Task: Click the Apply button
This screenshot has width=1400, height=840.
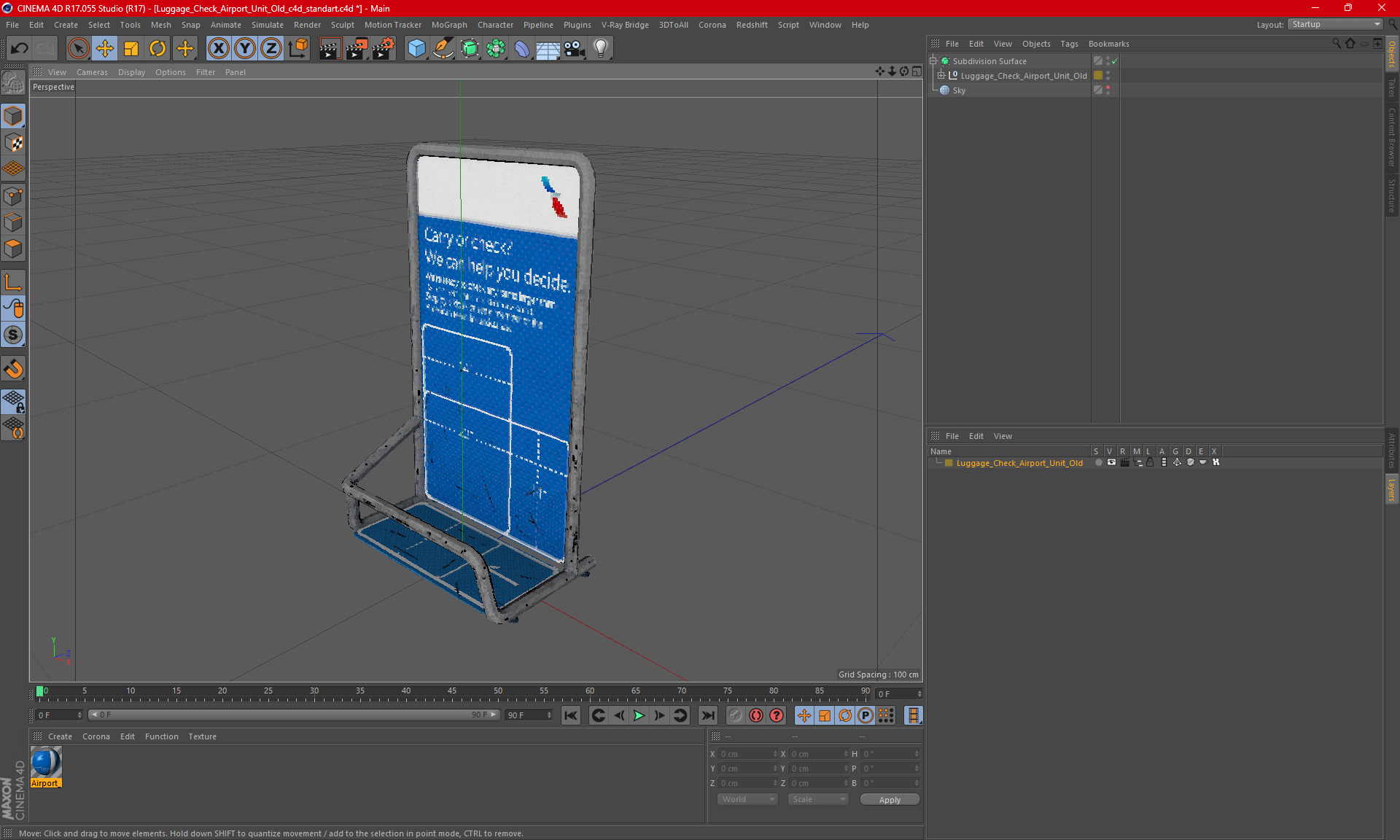Action: click(x=890, y=800)
